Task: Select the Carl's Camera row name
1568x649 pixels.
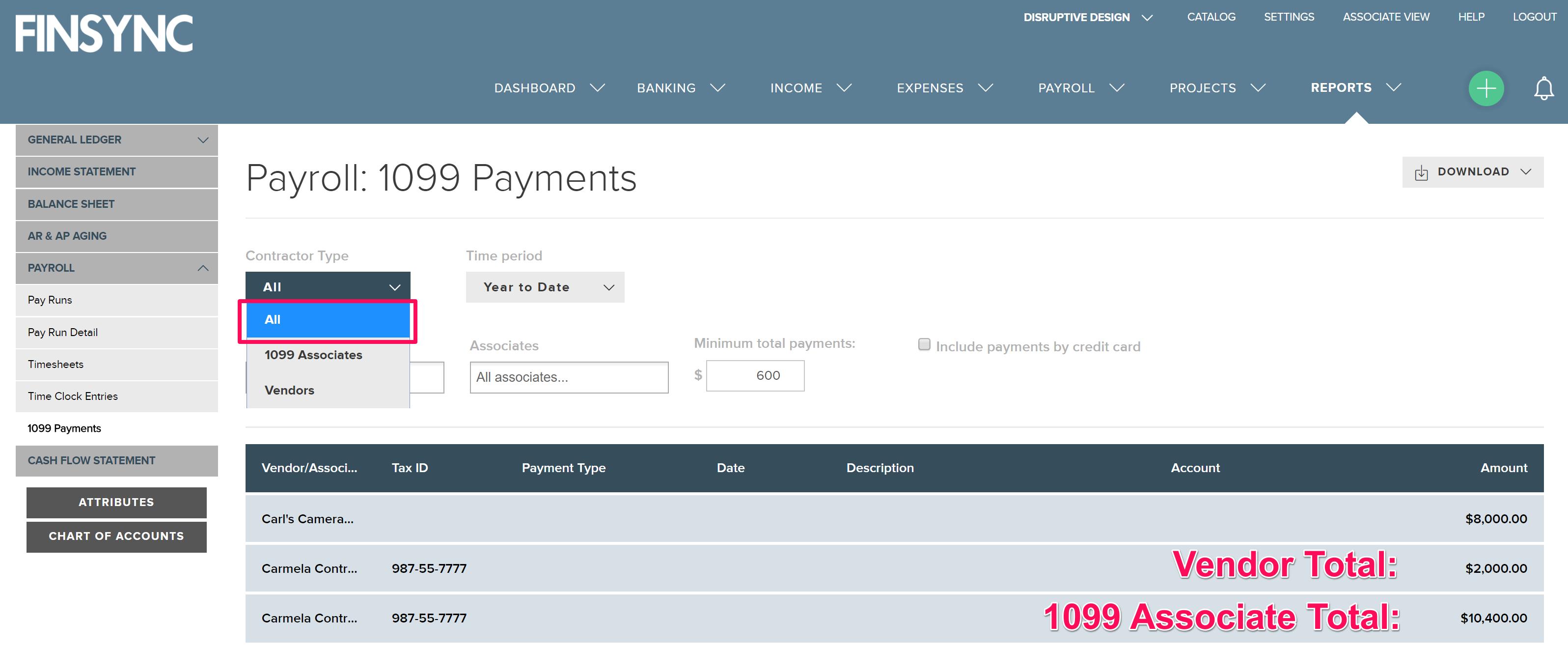Action: click(x=307, y=519)
